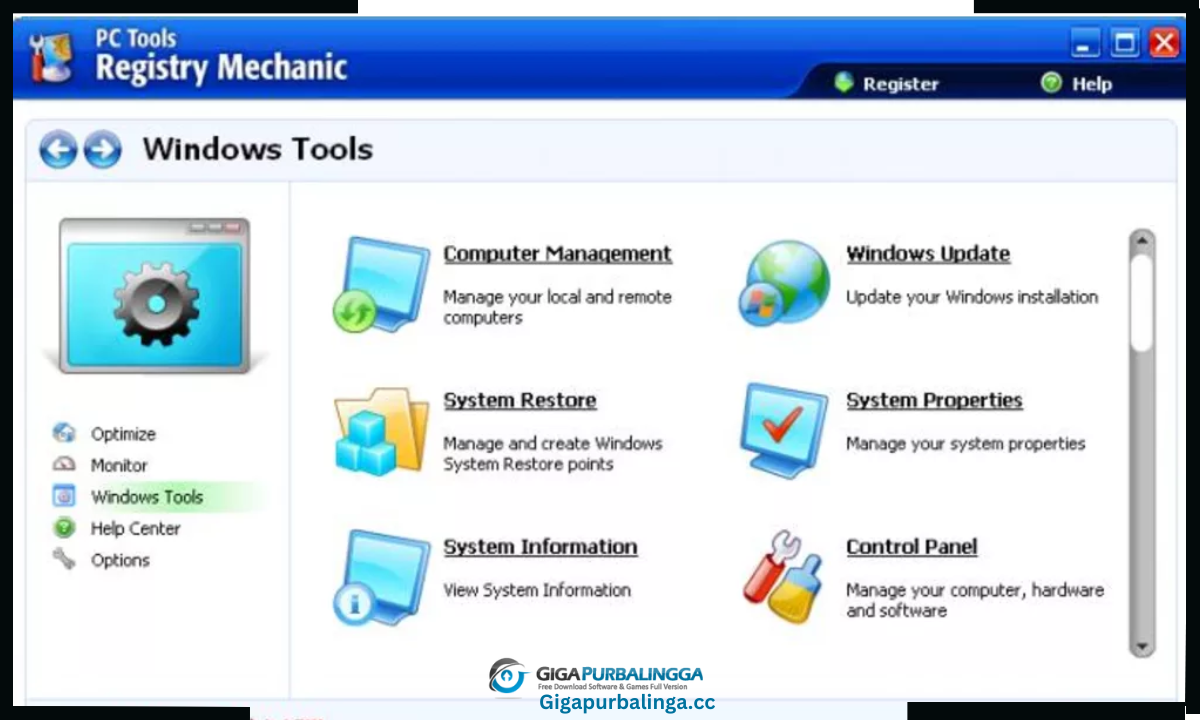Click the PC Tools Registry Mechanic logo icon

point(52,56)
